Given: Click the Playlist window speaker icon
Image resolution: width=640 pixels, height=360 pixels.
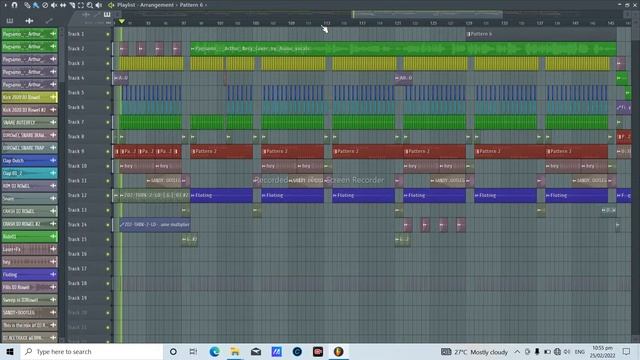Looking at the screenshot, I should [x=111, y=5].
